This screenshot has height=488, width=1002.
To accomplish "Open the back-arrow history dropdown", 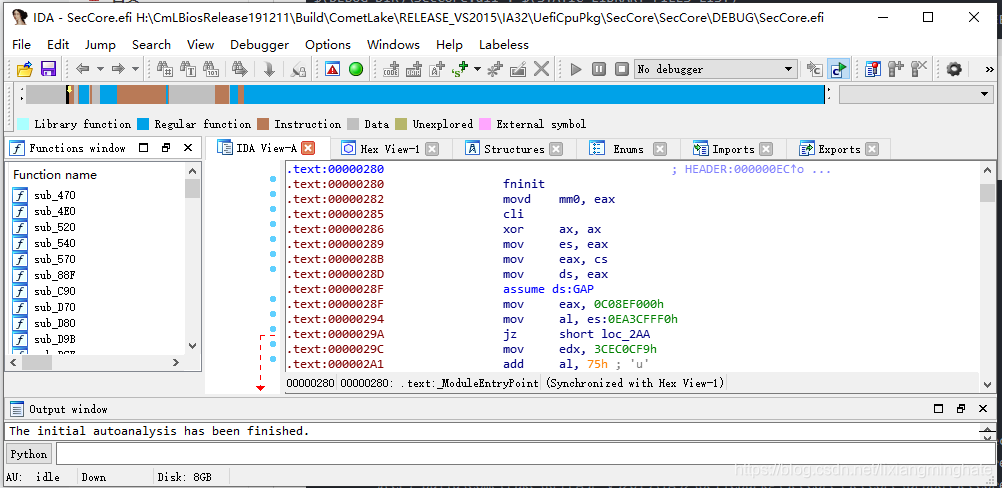I will (100, 69).
